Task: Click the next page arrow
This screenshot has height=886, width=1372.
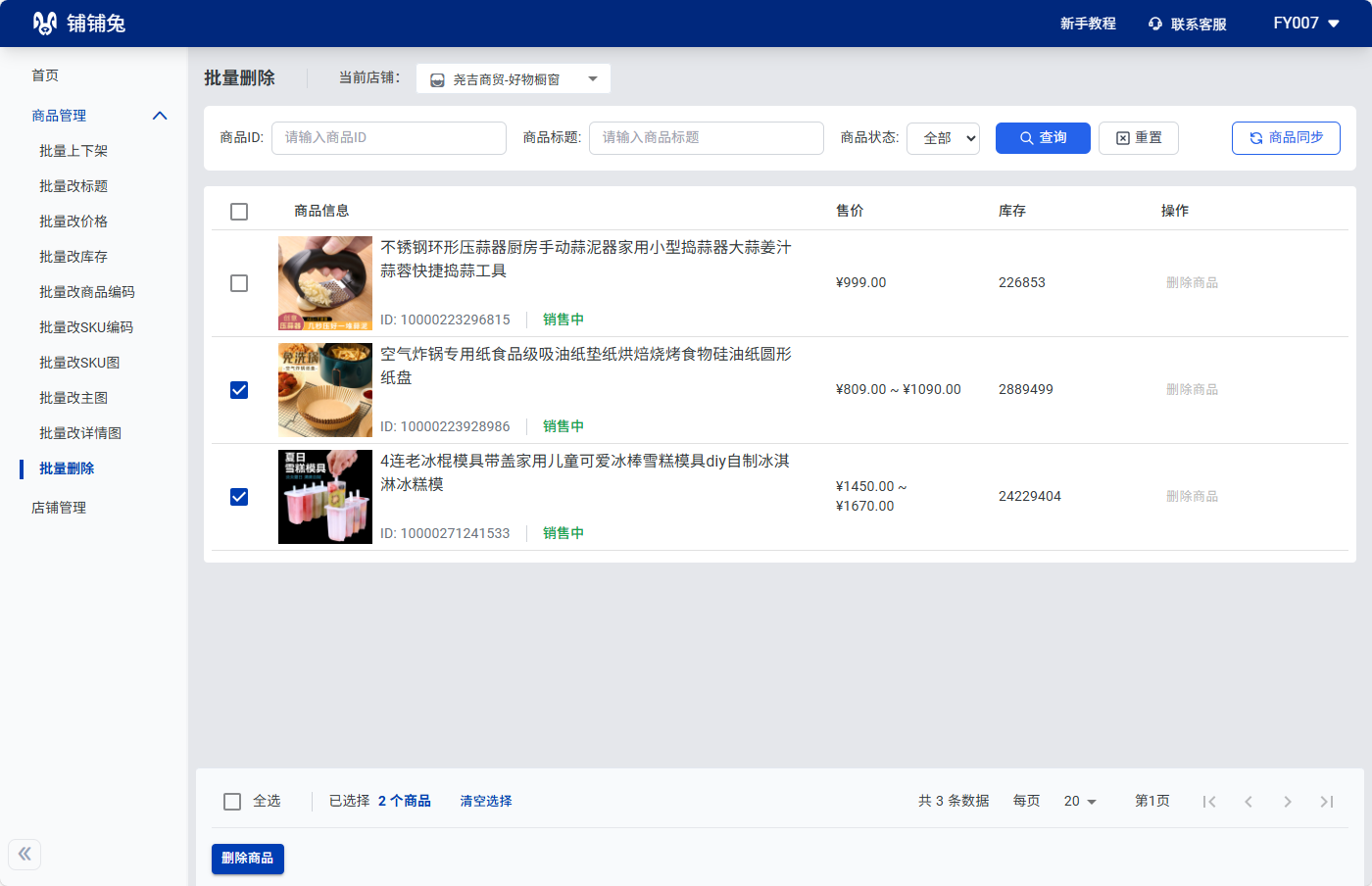Action: point(1287,802)
